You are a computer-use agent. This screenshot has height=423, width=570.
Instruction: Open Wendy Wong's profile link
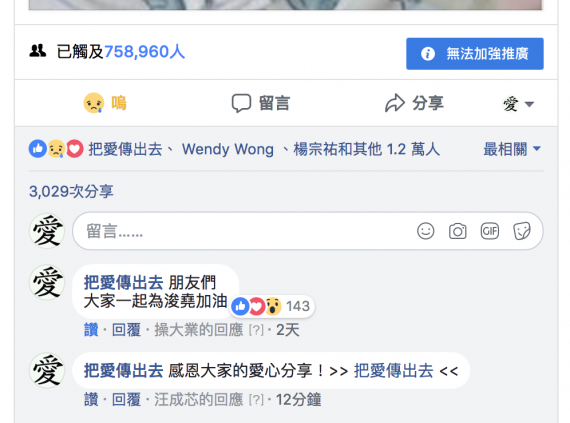(x=228, y=149)
